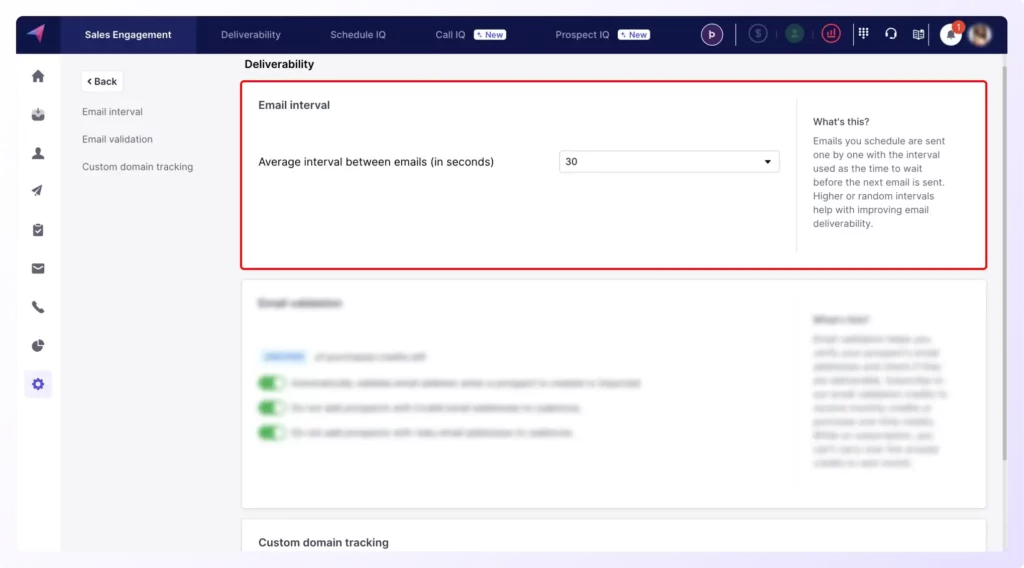This screenshot has width=1024, height=568.
Task: Click the paper-plane app logo
Action: tap(37, 33)
